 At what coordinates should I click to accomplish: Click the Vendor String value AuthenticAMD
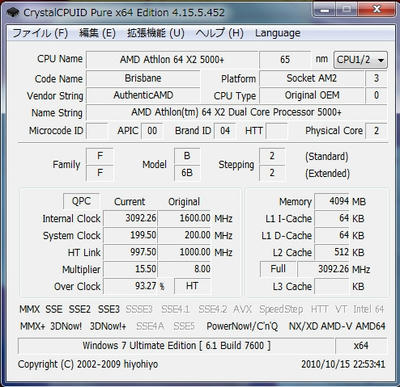click(143, 95)
